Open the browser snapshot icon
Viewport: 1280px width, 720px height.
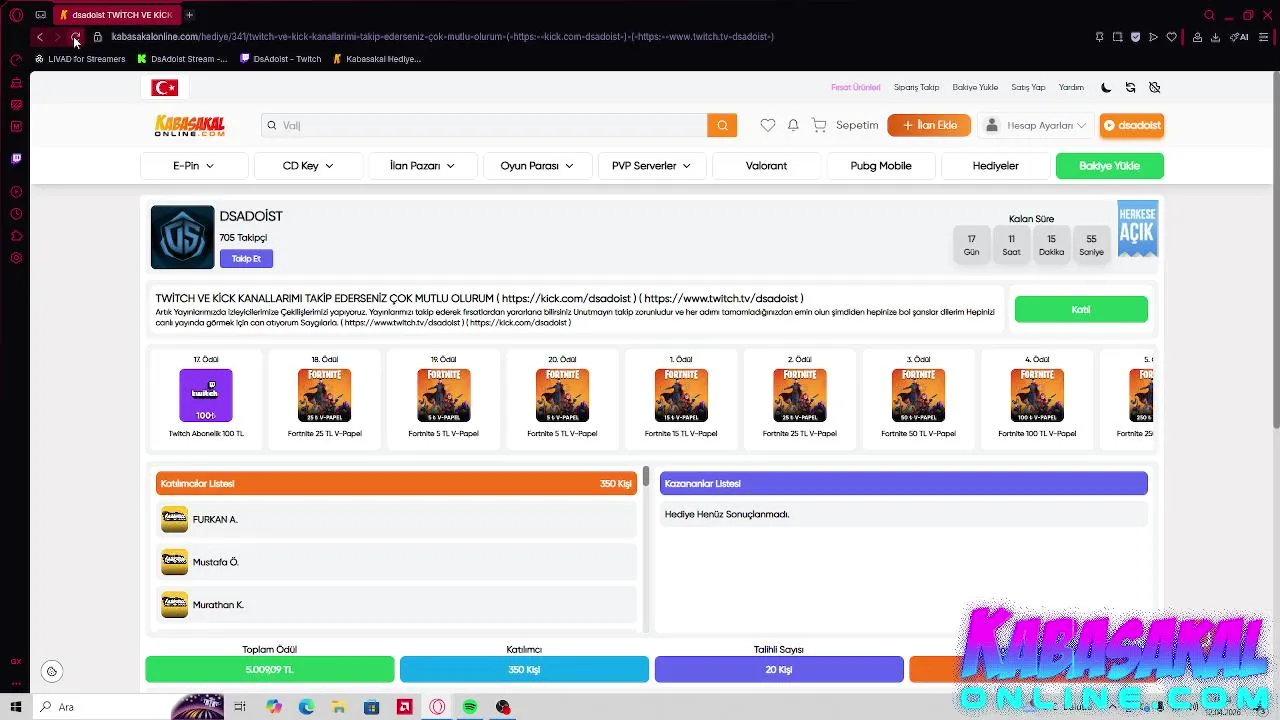1117,37
